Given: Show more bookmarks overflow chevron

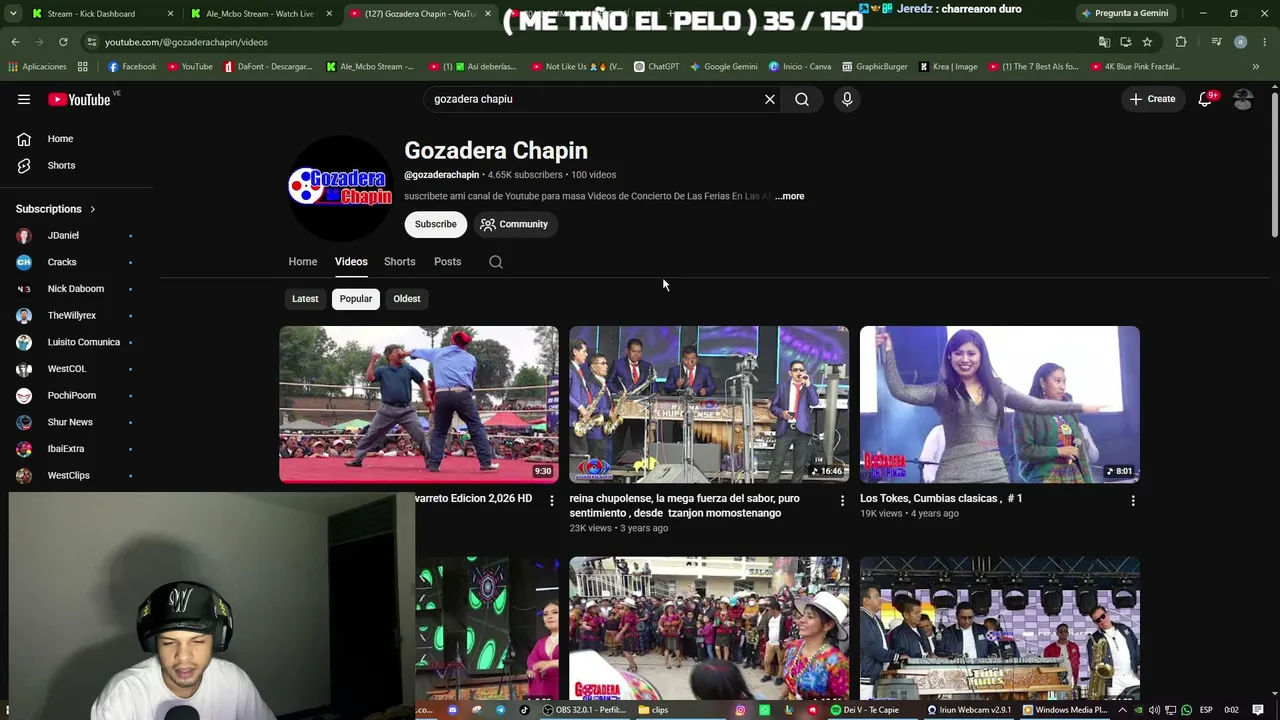Looking at the screenshot, I should pyautogui.click(x=1256, y=67).
